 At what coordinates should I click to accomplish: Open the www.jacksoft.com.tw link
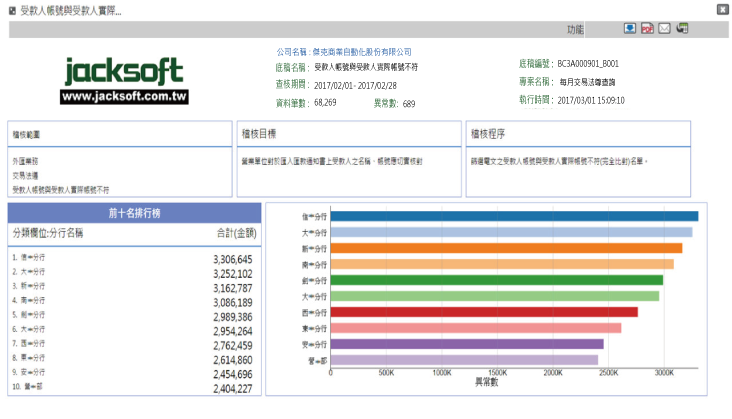[x=124, y=97]
